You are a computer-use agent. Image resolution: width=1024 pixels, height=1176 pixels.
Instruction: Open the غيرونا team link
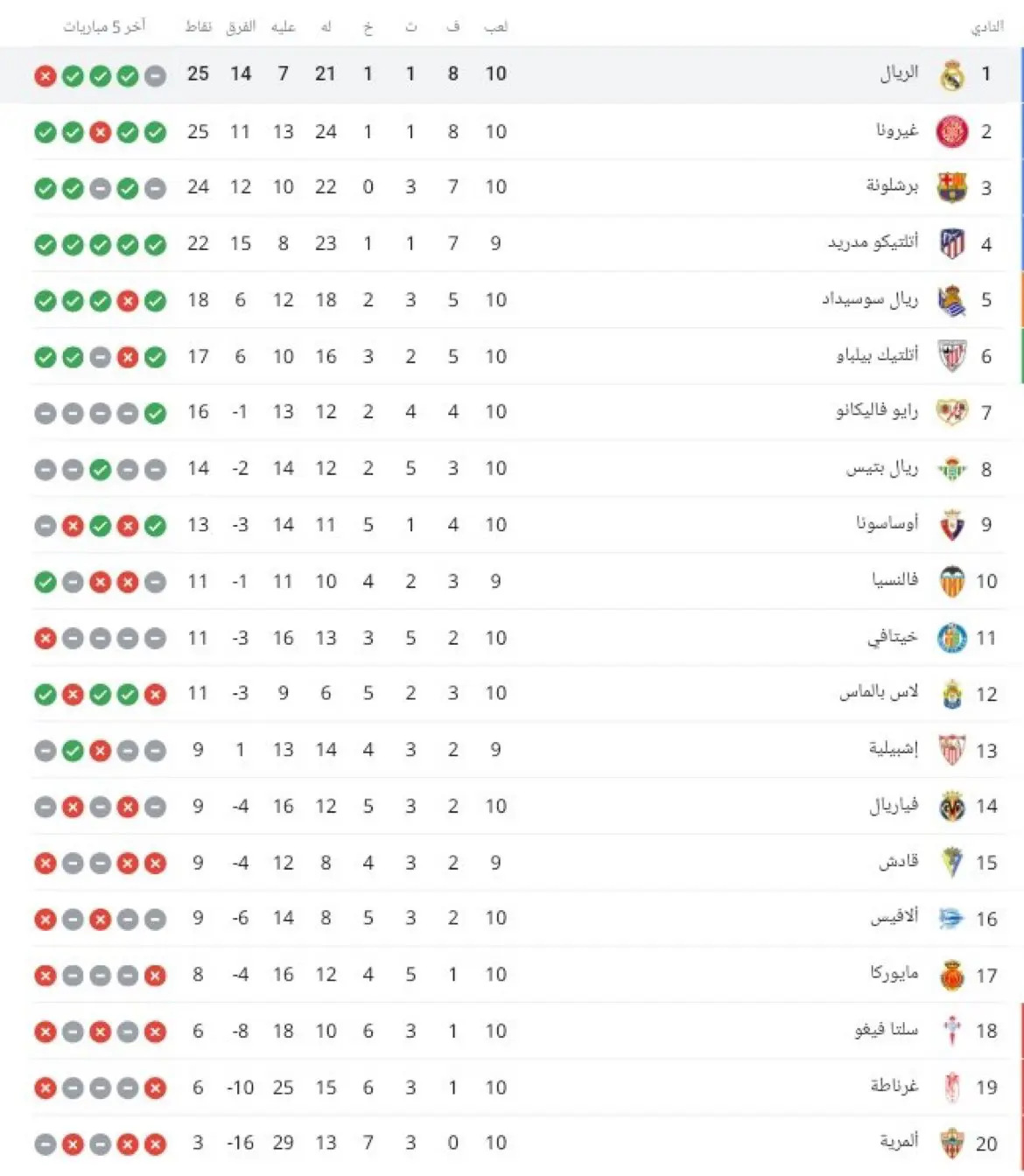[897, 131]
